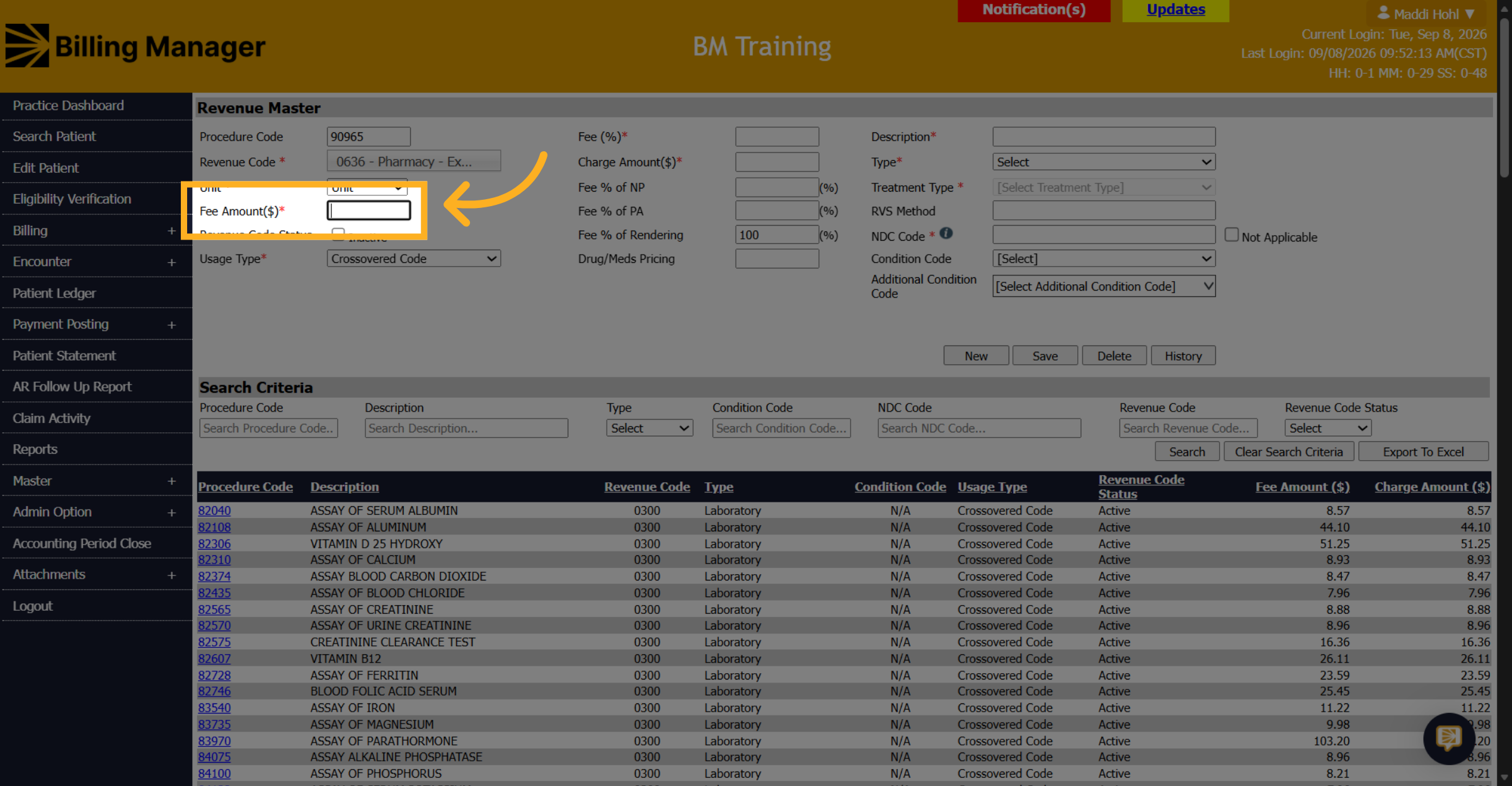Open procedure code 83970 link
The width and height of the screenshot is (1512, 786).
tap(214, 741)
